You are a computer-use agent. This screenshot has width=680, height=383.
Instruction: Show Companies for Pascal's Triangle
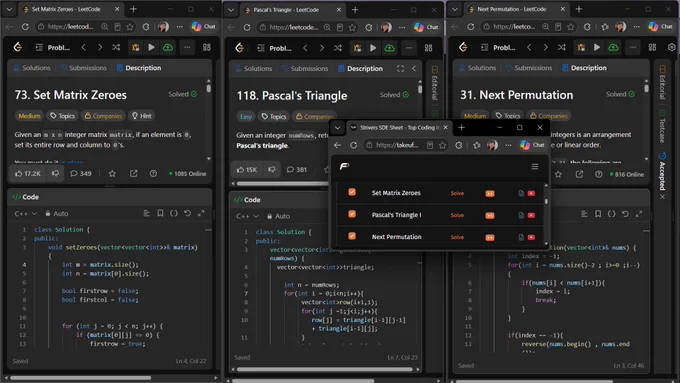[x=314, y=116]
